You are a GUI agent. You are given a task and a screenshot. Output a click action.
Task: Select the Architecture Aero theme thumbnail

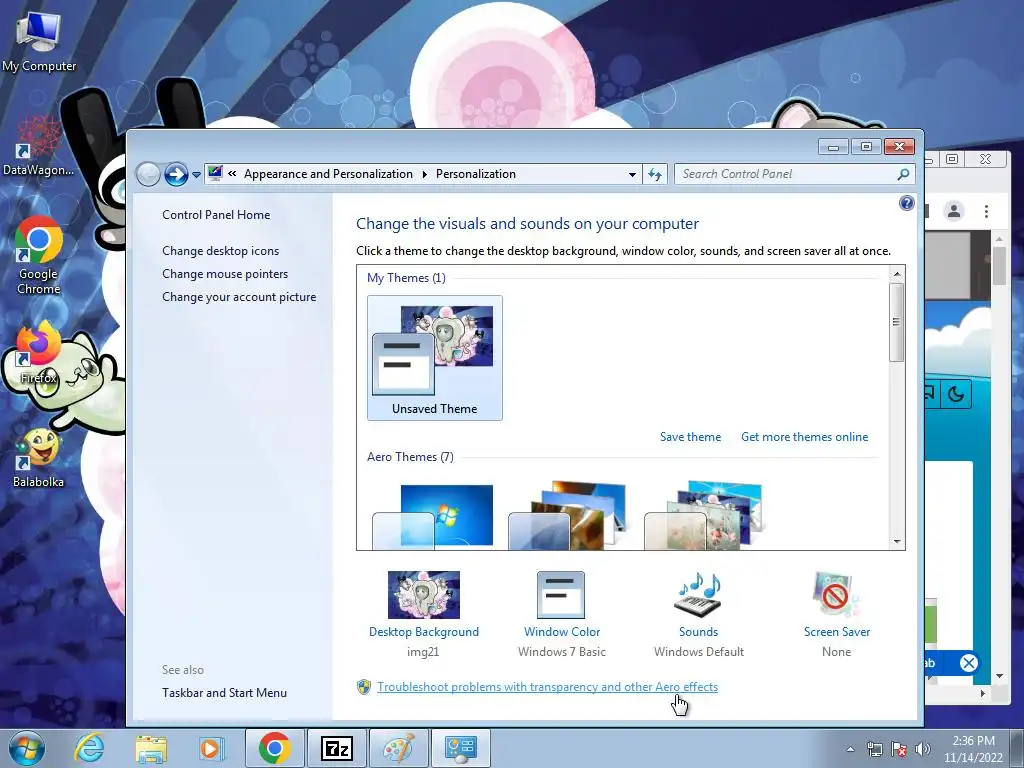pyautogui.click(x=567, y=516)
